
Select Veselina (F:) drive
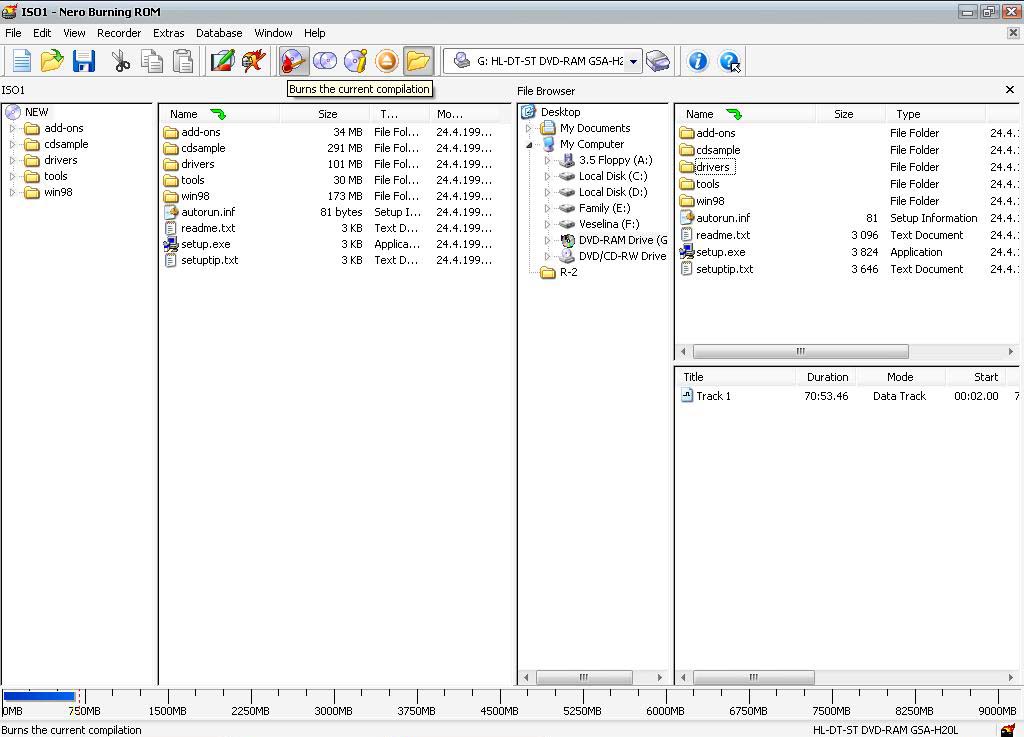[x=609, y=225]
